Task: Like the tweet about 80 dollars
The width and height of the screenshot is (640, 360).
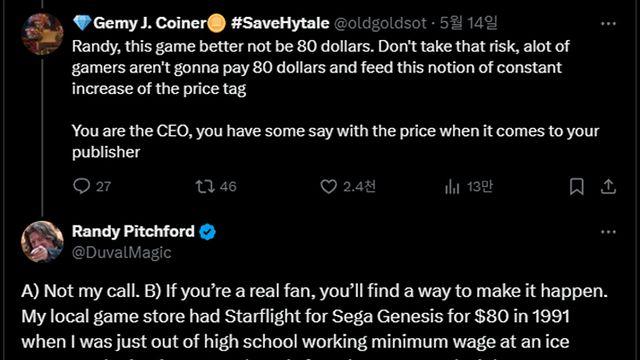Action: [x=328, y=187]
